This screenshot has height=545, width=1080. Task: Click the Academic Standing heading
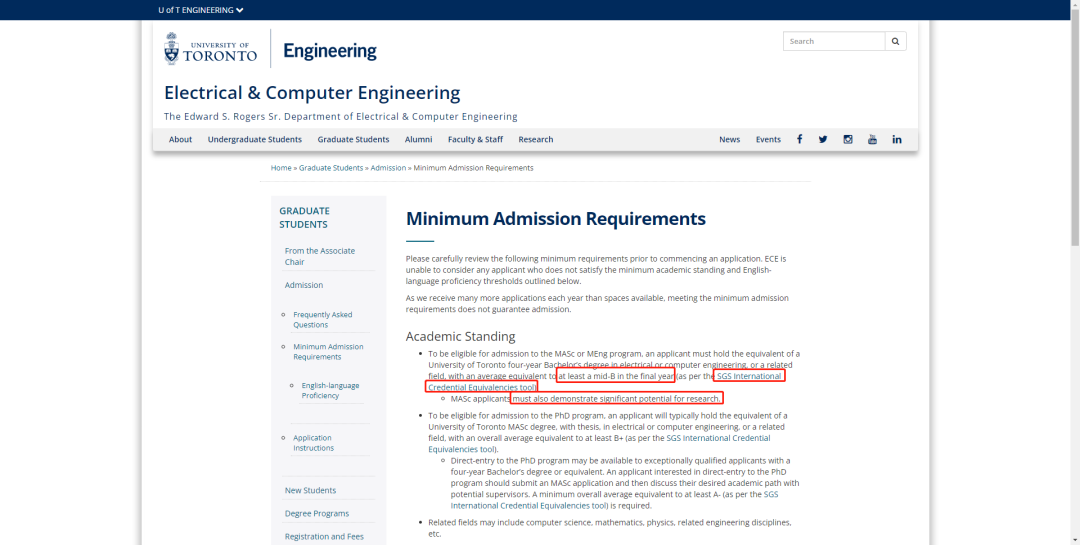(x=460, y=336)
